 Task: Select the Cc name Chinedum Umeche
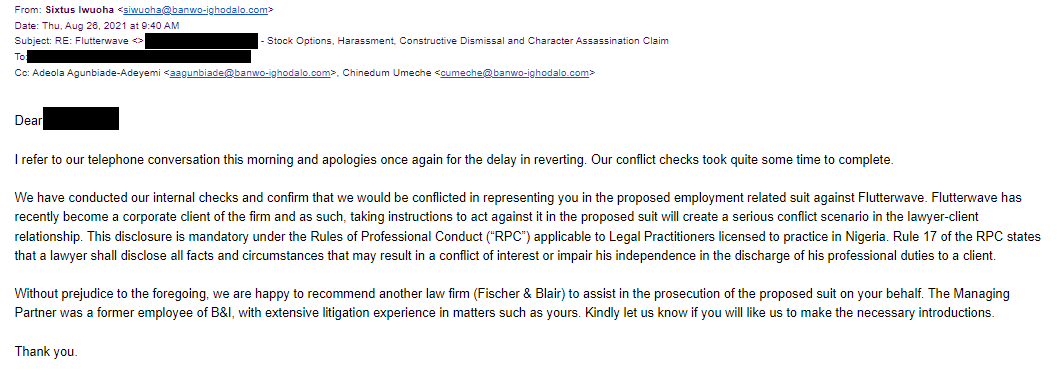point(388,73)
